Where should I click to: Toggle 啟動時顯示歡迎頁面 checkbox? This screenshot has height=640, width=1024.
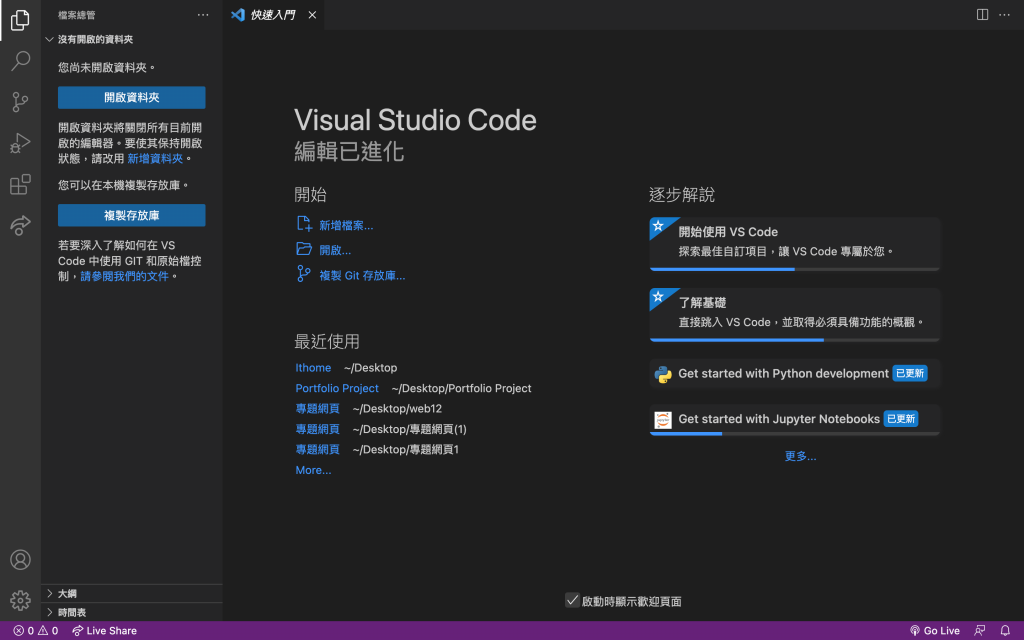pyautogui.click(x=572, y=600)
